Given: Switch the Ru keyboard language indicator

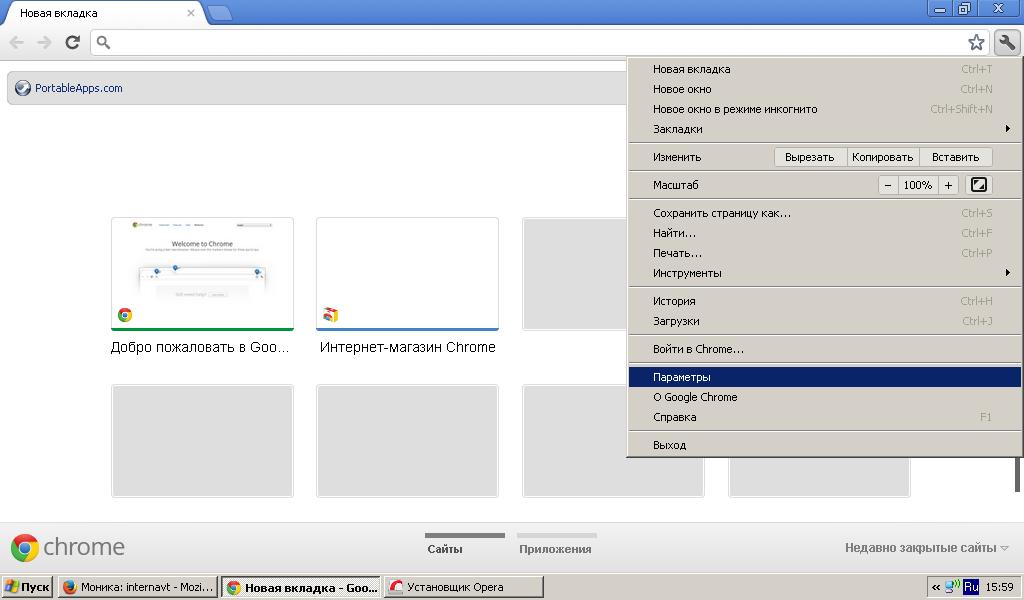Looking at the screenshot, I should [x=971, y=586].
